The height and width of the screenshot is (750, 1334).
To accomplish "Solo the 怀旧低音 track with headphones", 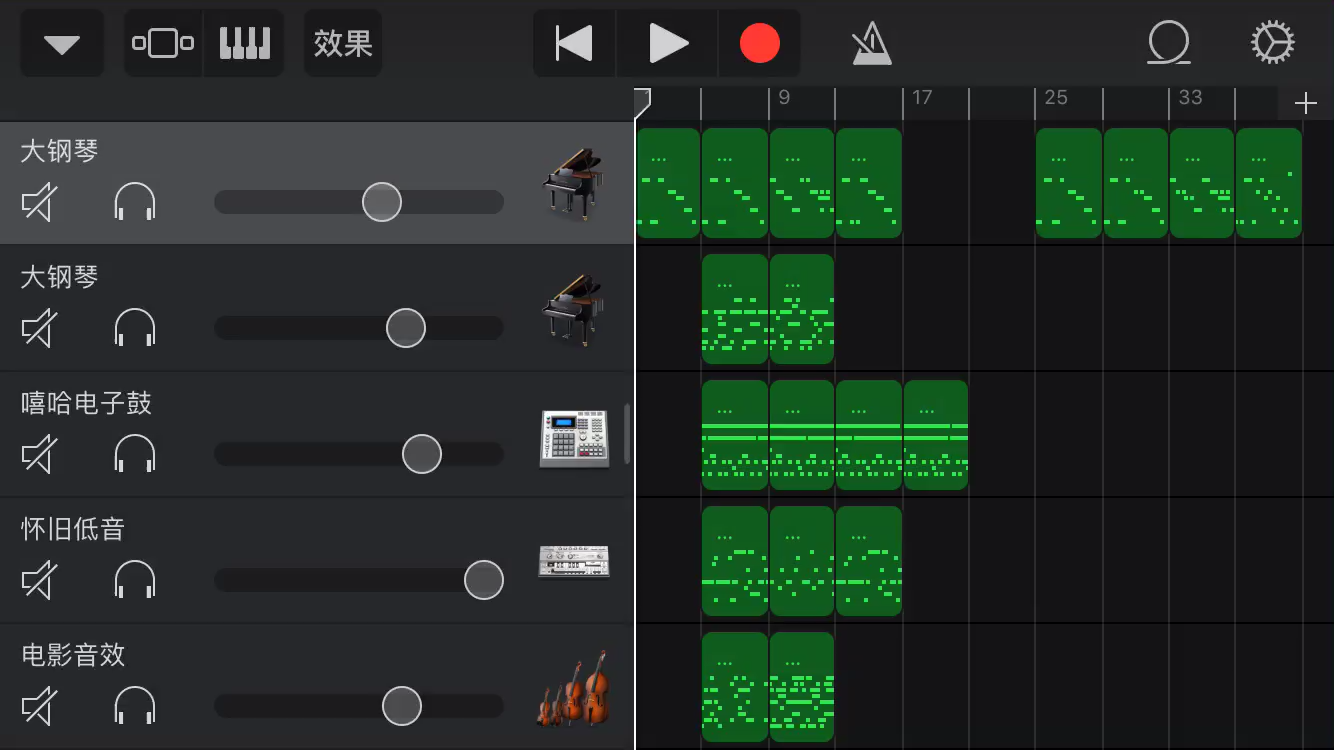I will point(135,580).
